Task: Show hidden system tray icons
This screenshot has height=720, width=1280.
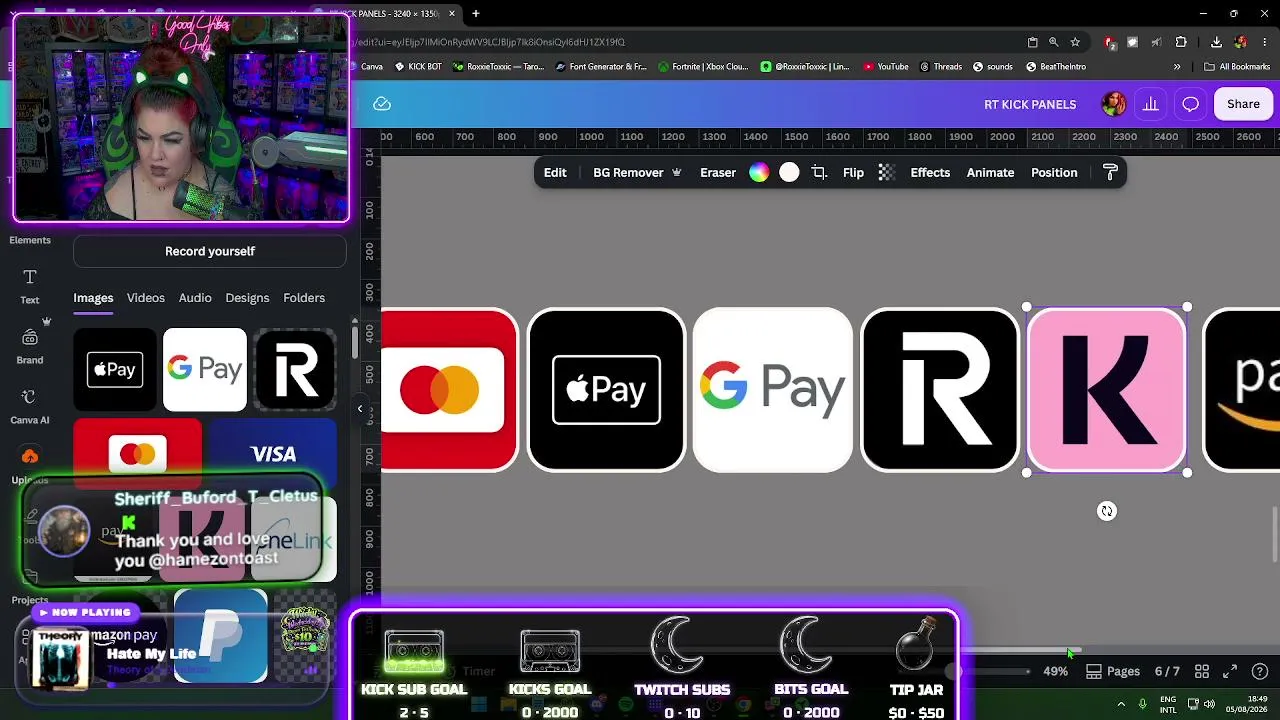Action: point(1121,704)
